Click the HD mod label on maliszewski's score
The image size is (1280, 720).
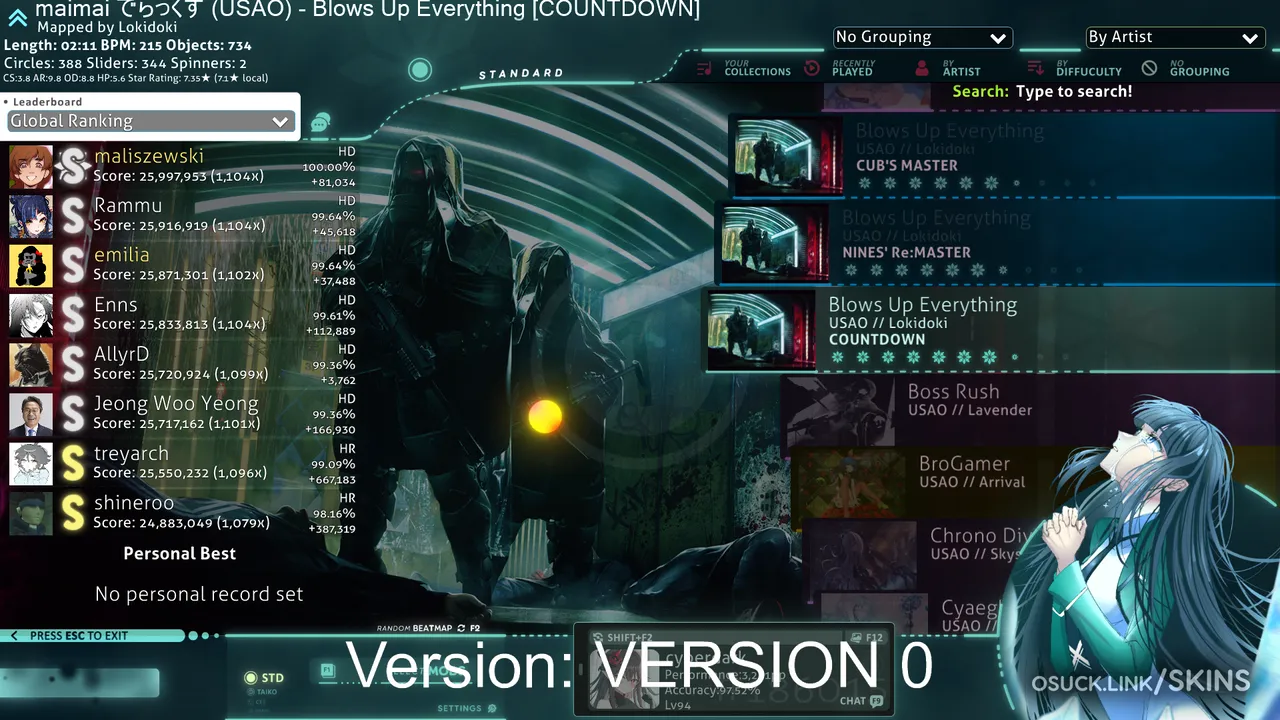pyautogui.click(x=346, y=152)
